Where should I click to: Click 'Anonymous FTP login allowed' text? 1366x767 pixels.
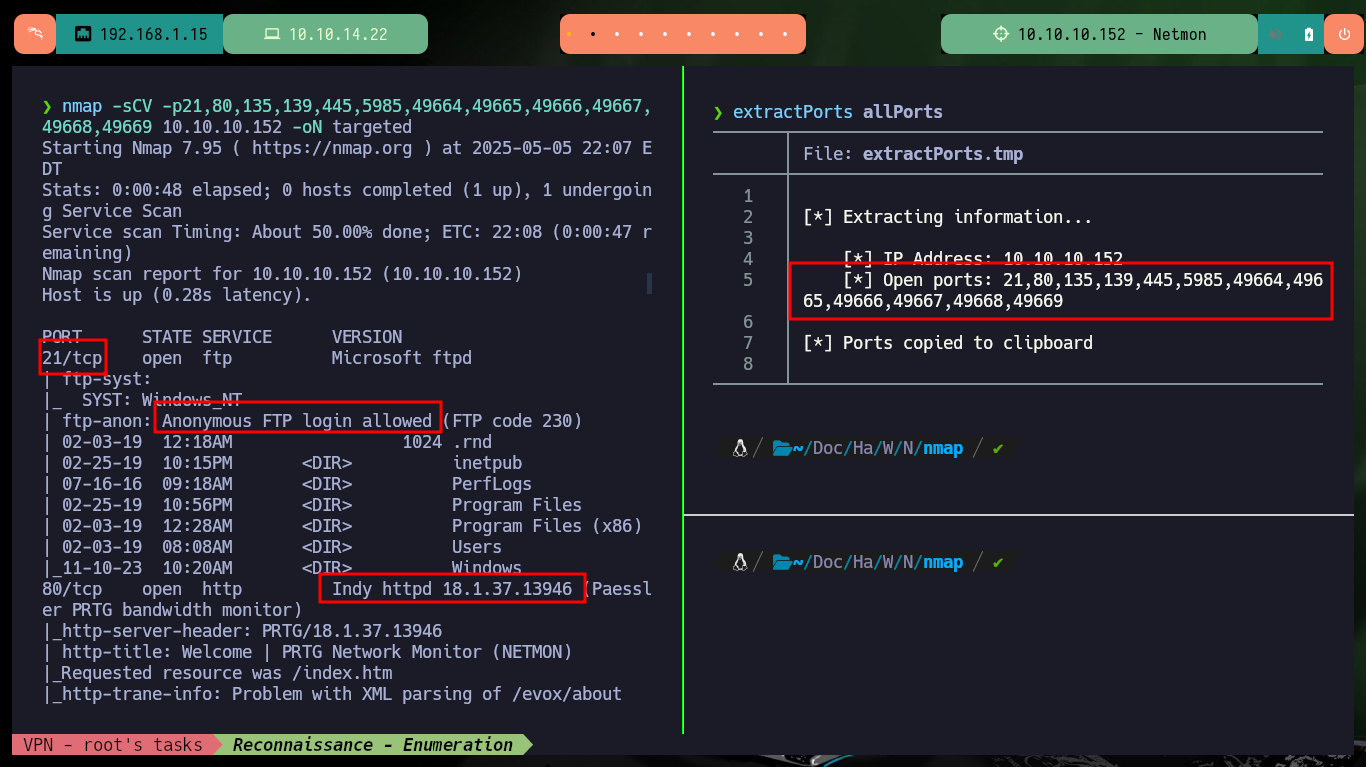click(297, 421)
